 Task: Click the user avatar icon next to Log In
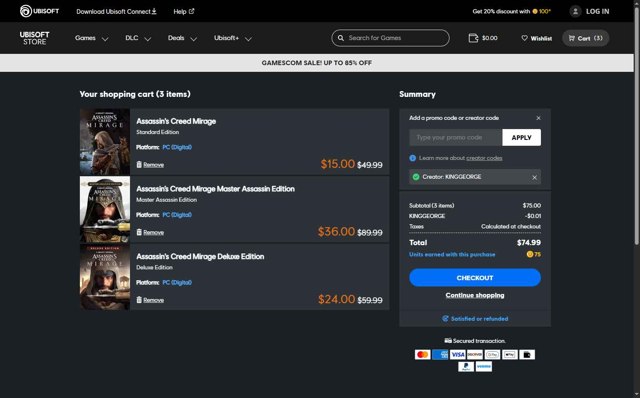pos(575,11)
